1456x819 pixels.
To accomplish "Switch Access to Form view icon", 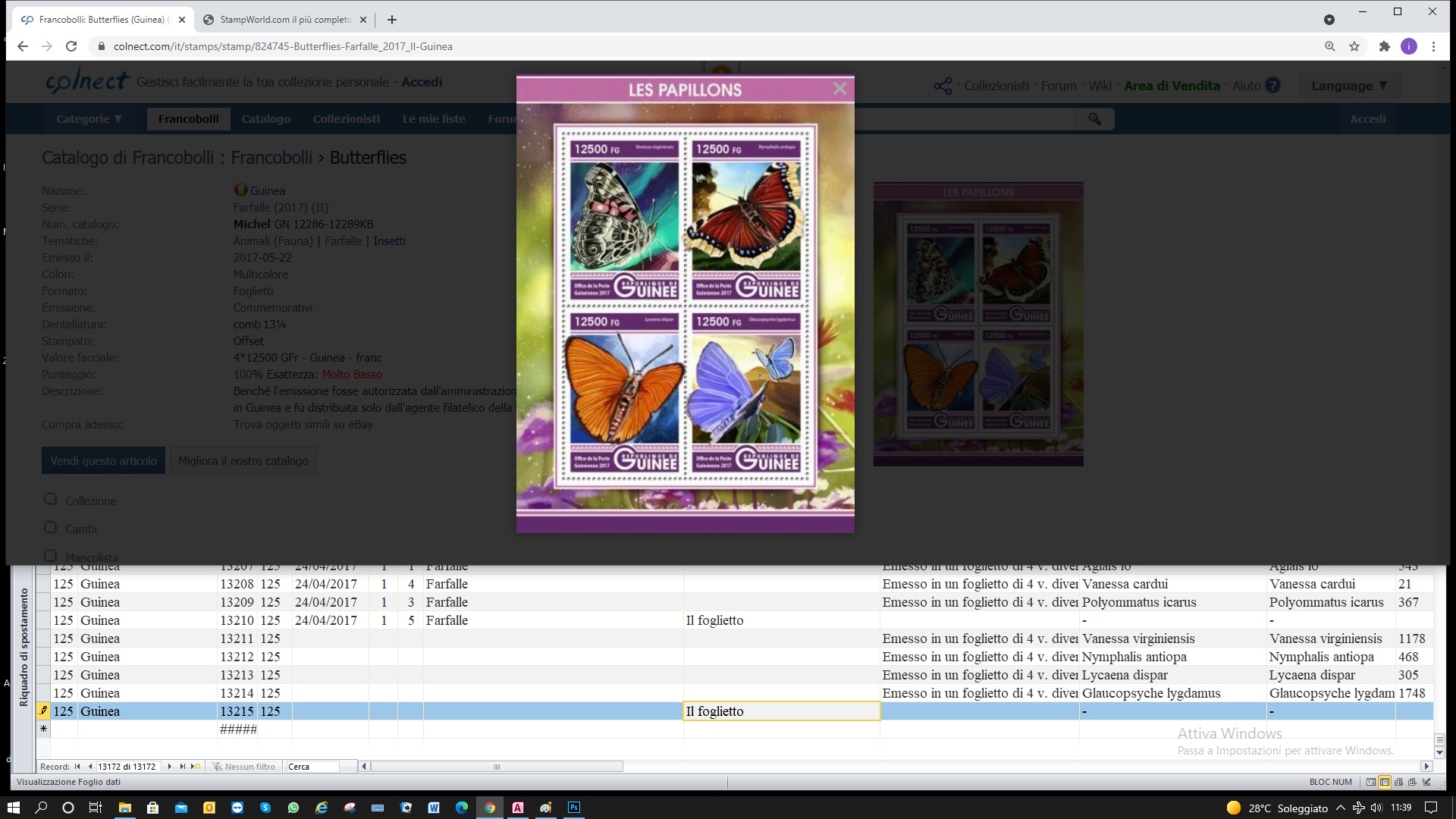I will click(x=1371, y=782).
